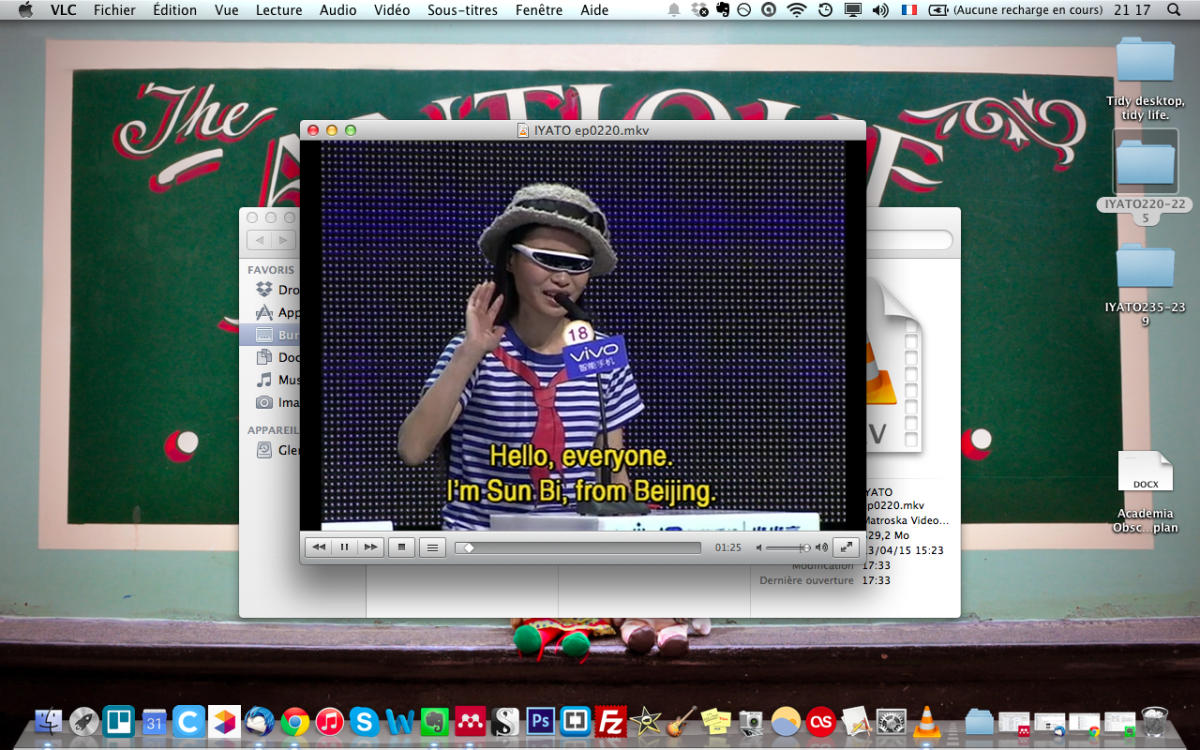Open the Wi-Fi status menu
The image size is (1200, 750).
[796, 10]
